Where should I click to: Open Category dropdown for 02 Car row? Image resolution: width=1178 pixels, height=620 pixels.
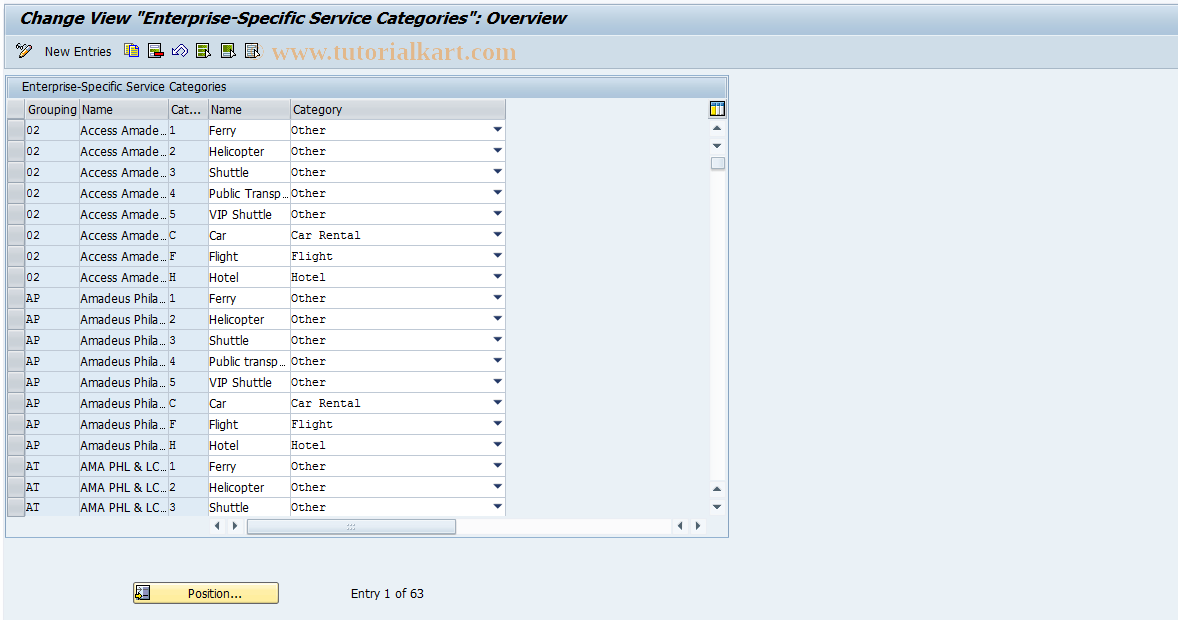click(497, 235)
